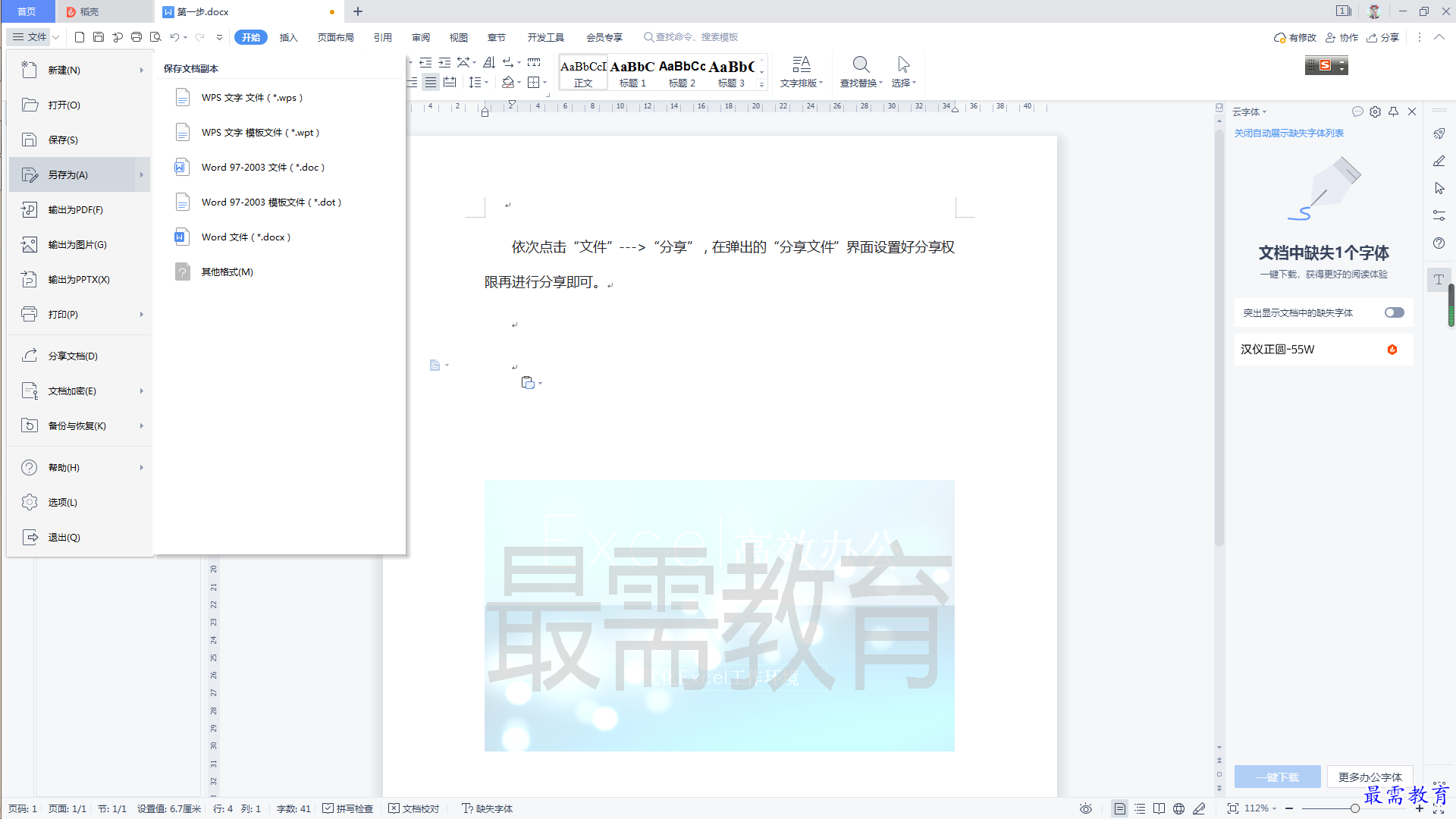Toggle eye protection mode icon

1086,808
